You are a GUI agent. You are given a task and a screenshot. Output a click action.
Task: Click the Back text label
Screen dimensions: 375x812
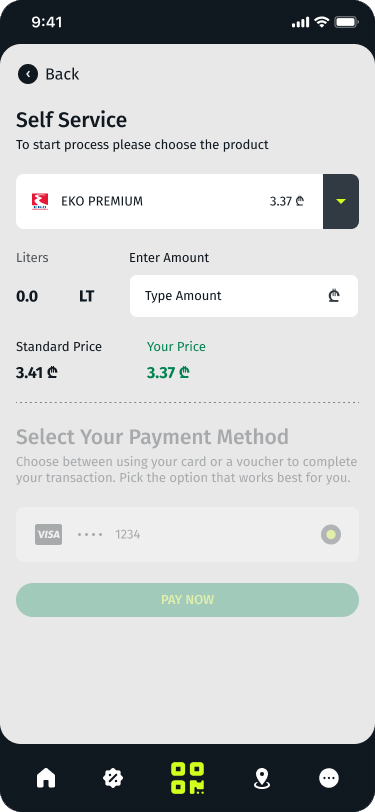62,74
